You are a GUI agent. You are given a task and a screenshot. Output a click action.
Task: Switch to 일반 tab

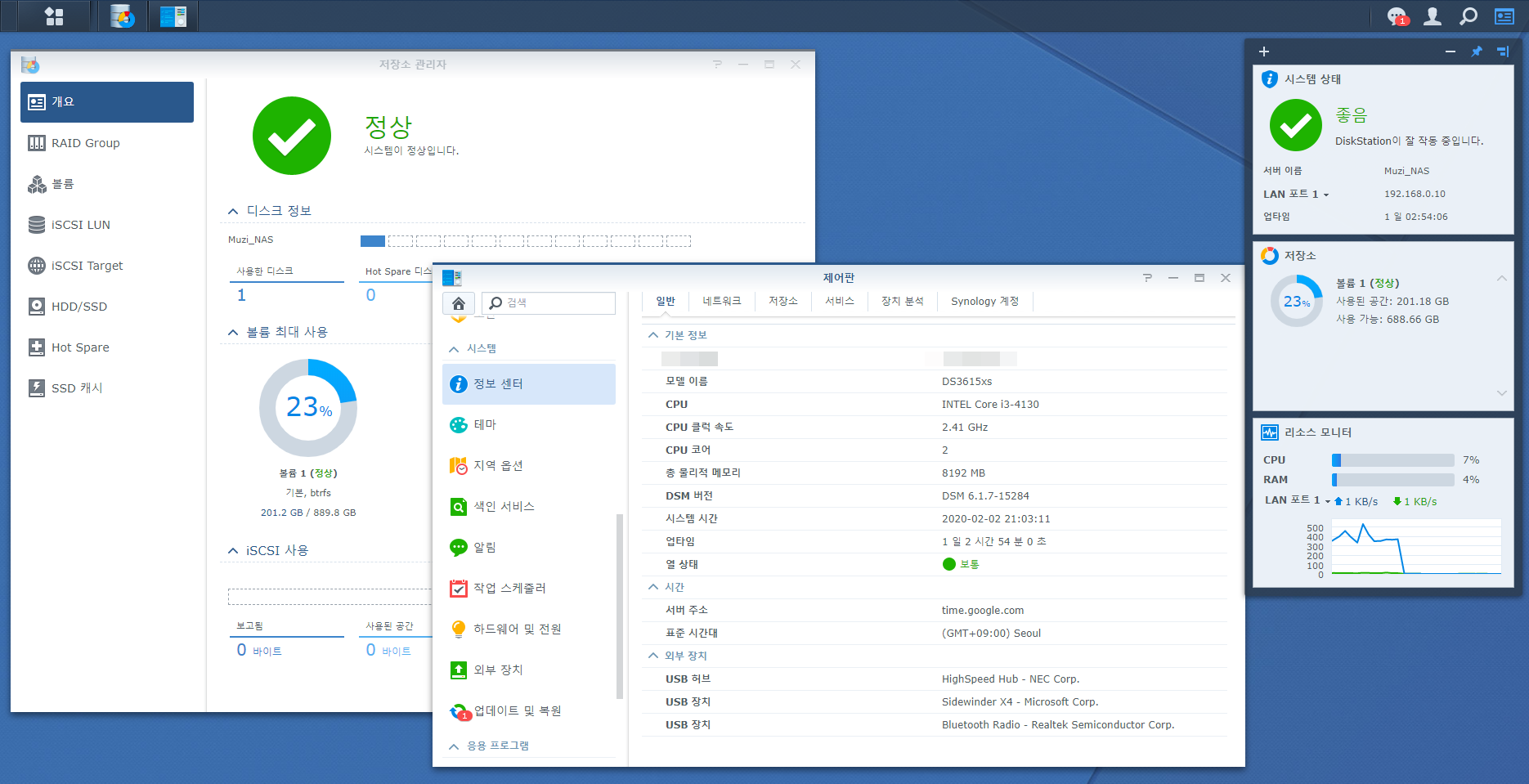click(666, 302)
